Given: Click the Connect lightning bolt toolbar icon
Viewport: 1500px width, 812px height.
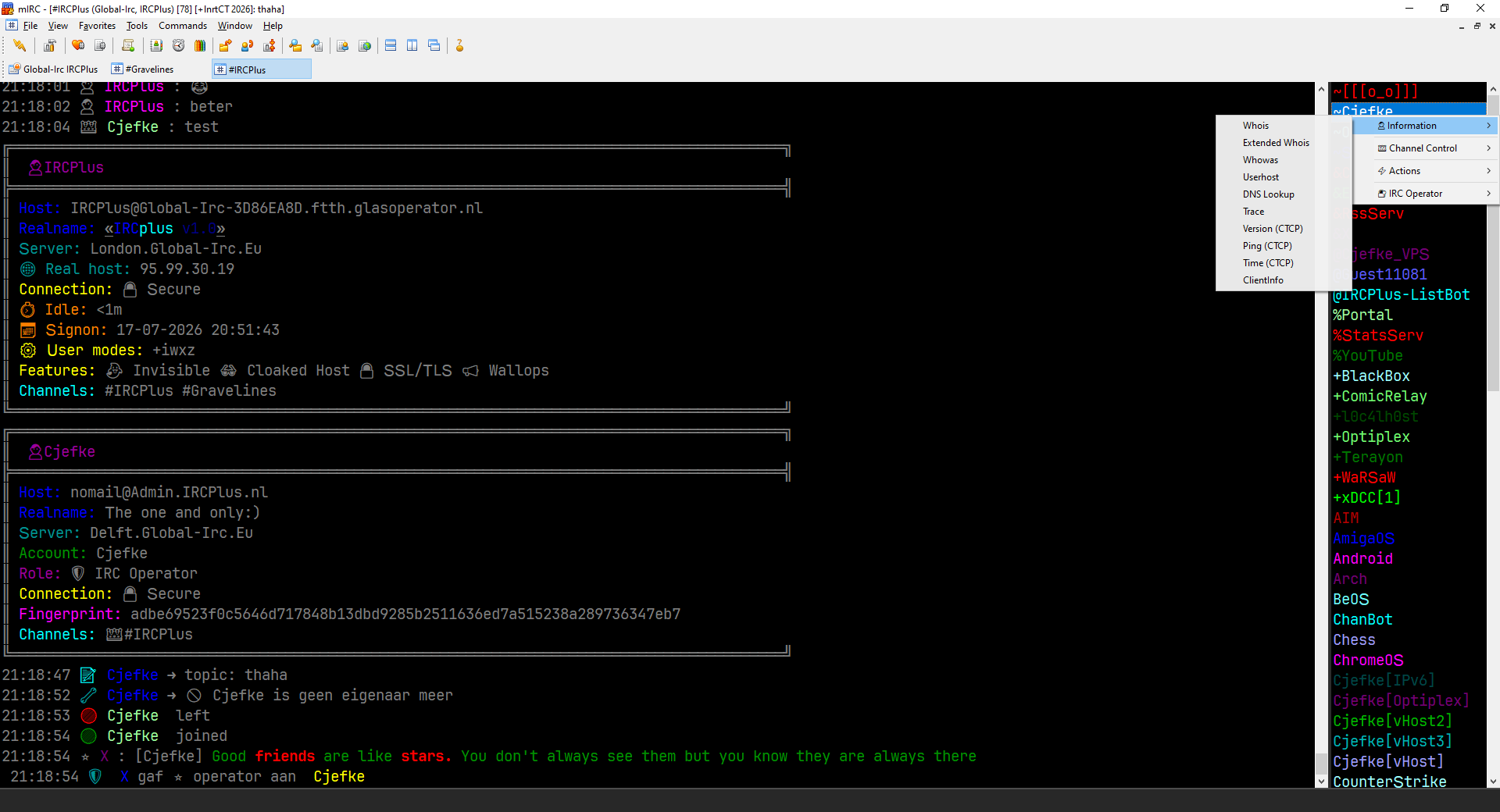Looking at the screenshot, I should pos(20,45).
